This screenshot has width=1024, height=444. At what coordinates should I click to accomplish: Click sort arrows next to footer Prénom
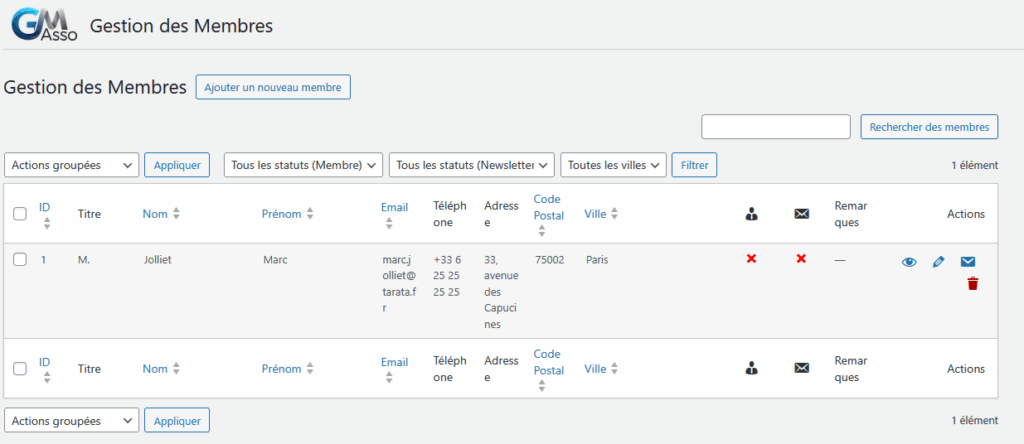tap(310, 368)
